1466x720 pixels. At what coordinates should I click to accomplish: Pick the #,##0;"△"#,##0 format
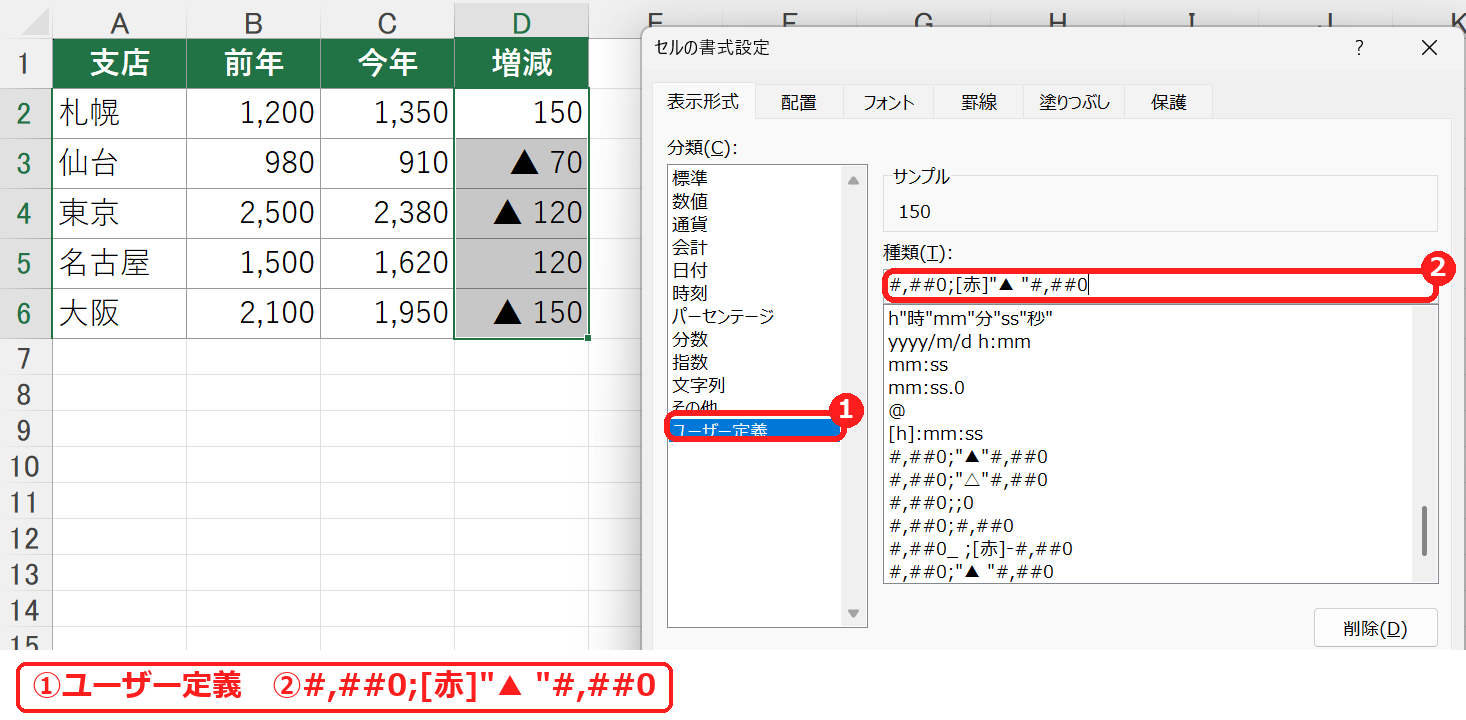point(967,480)
